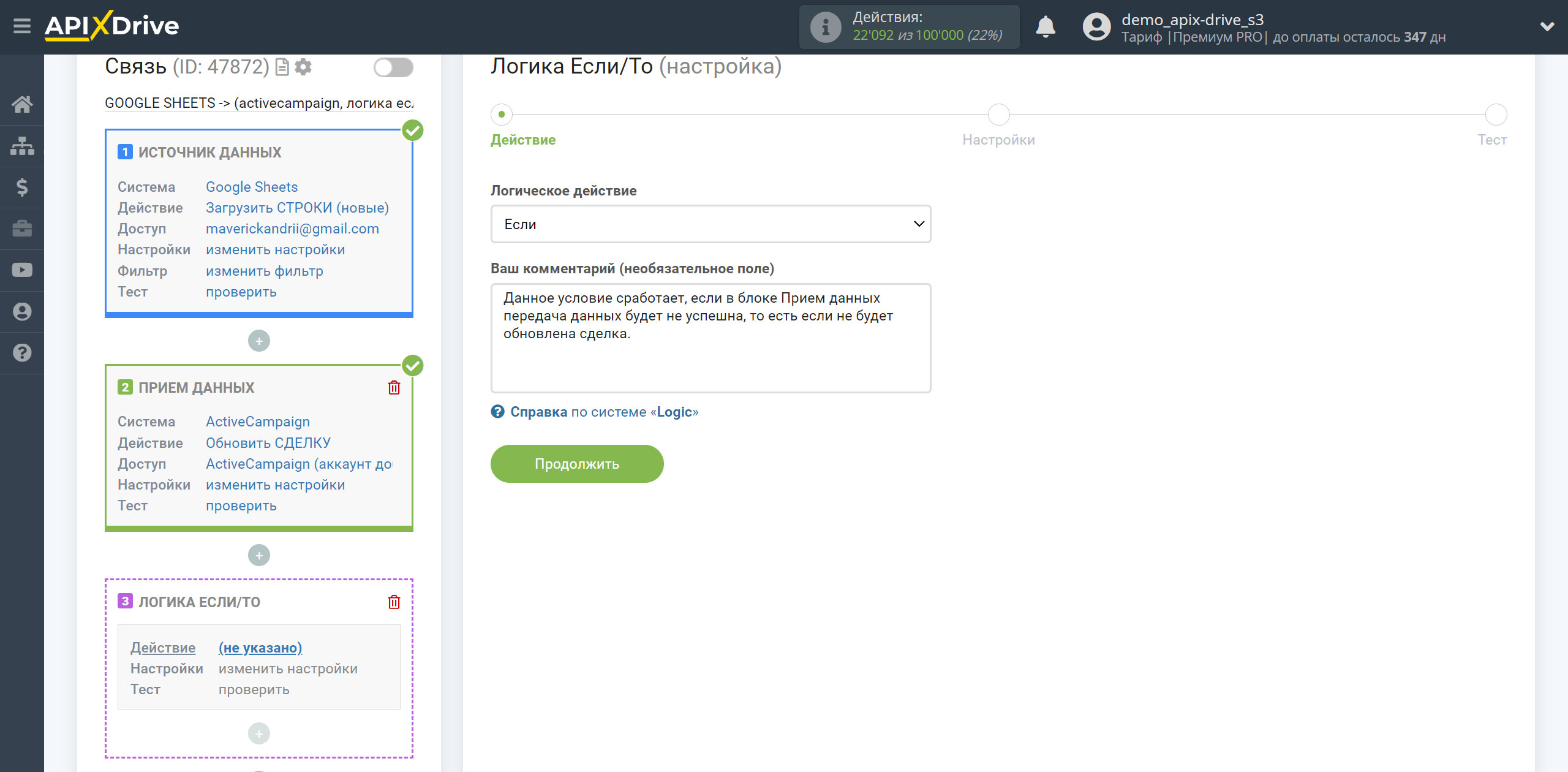Click the ПРИЕМ ДАННЫХ block title
This screenshot has width=1568, height=772.
(196, 387)
